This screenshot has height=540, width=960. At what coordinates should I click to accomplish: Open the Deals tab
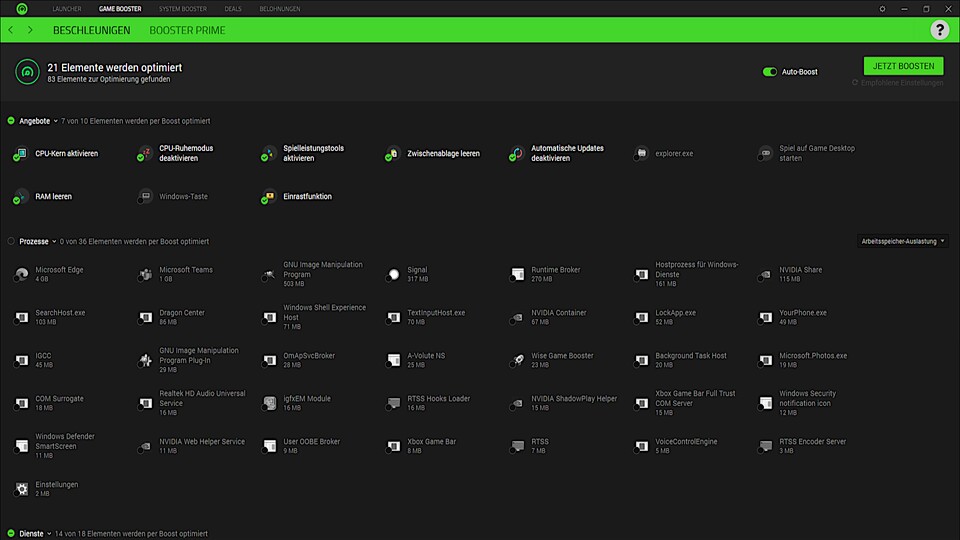coord(233,9)
